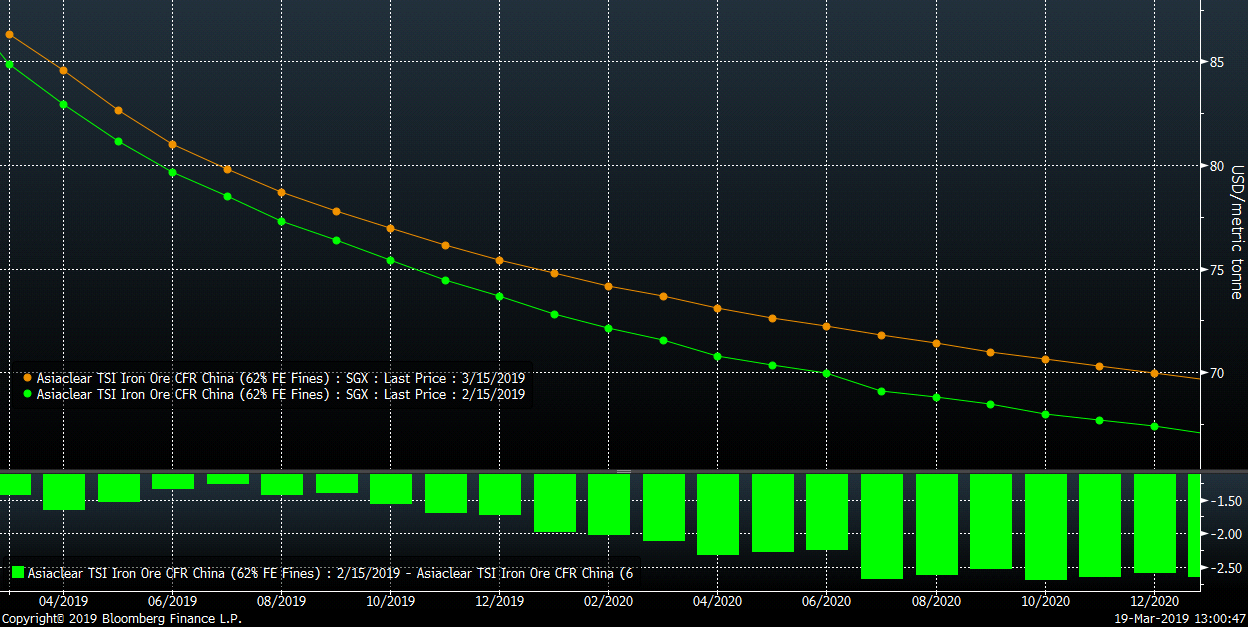This screenshot has width=1248, height=627.
Task: Select the Last Price 2/15/2019 legend label
Action: pyautogui.click(x=280, y=395)
